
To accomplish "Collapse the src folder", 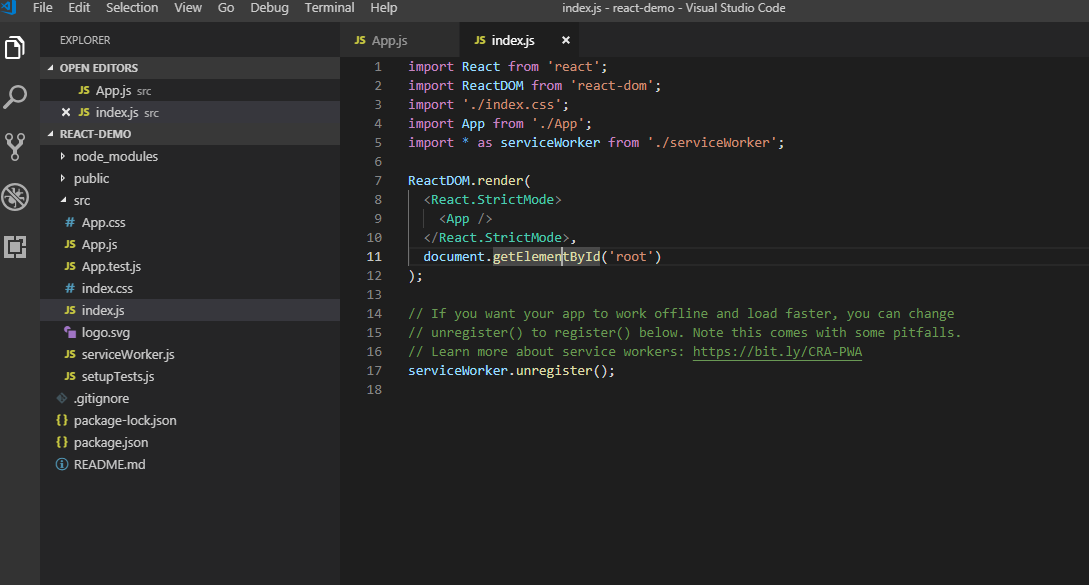I will (x=63, y=200).
